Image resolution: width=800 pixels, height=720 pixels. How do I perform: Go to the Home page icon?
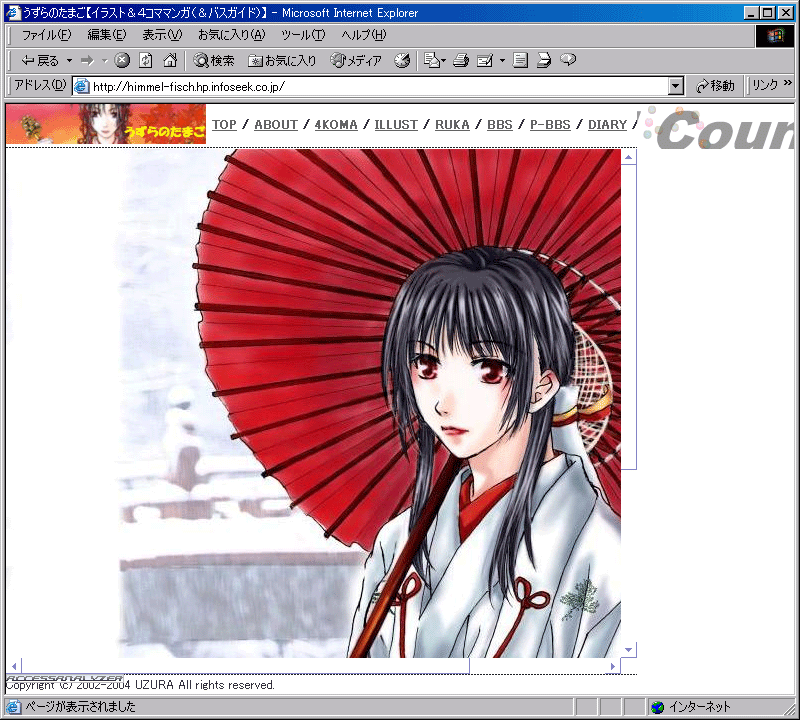[170, 61]
